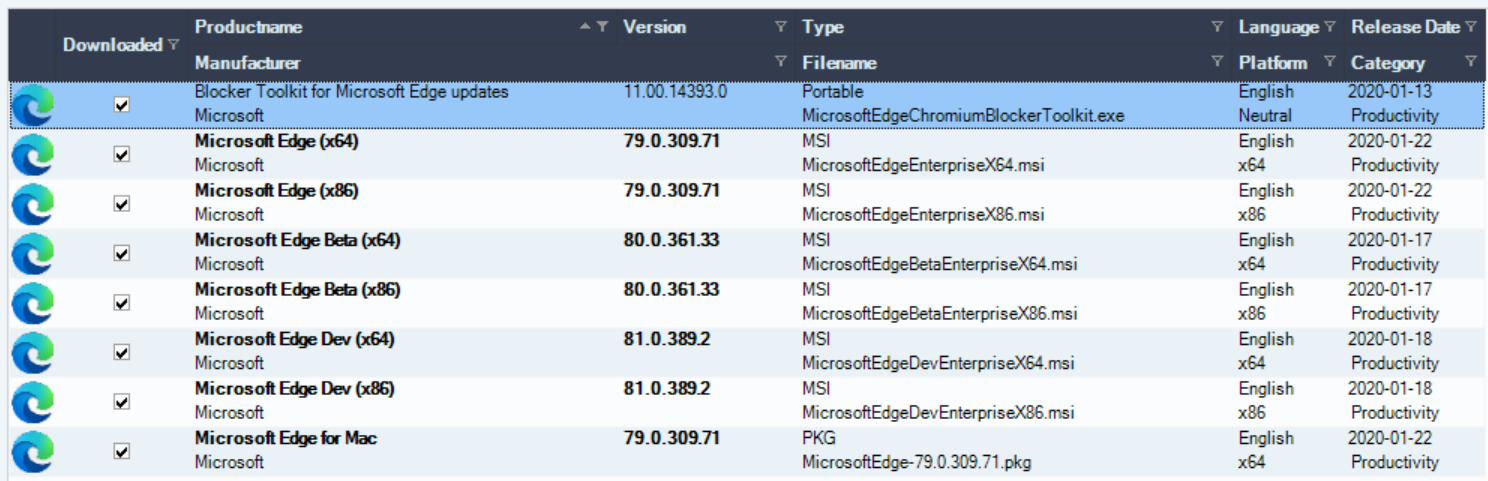Select 'Blocker Toolkit for Microsoft Edge updates' product name
Image resolution: width=1488 pixels, height=481 pixels.
click(x=352, y=92)
